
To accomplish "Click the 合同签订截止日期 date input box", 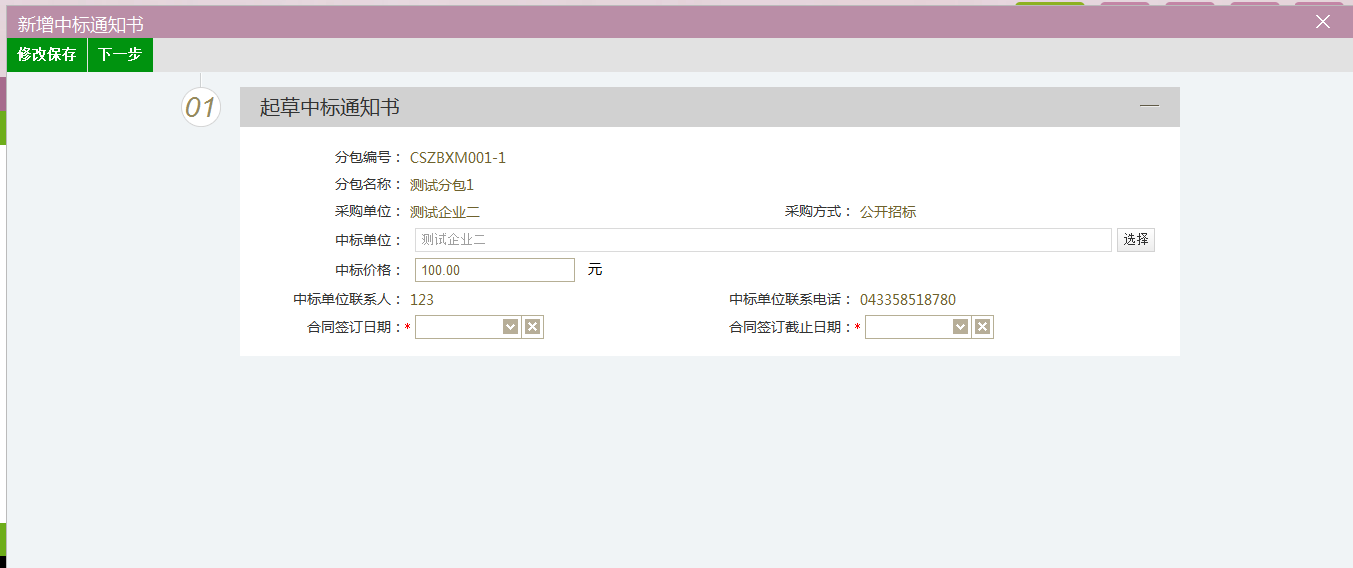I will click(x=908, y=327).
